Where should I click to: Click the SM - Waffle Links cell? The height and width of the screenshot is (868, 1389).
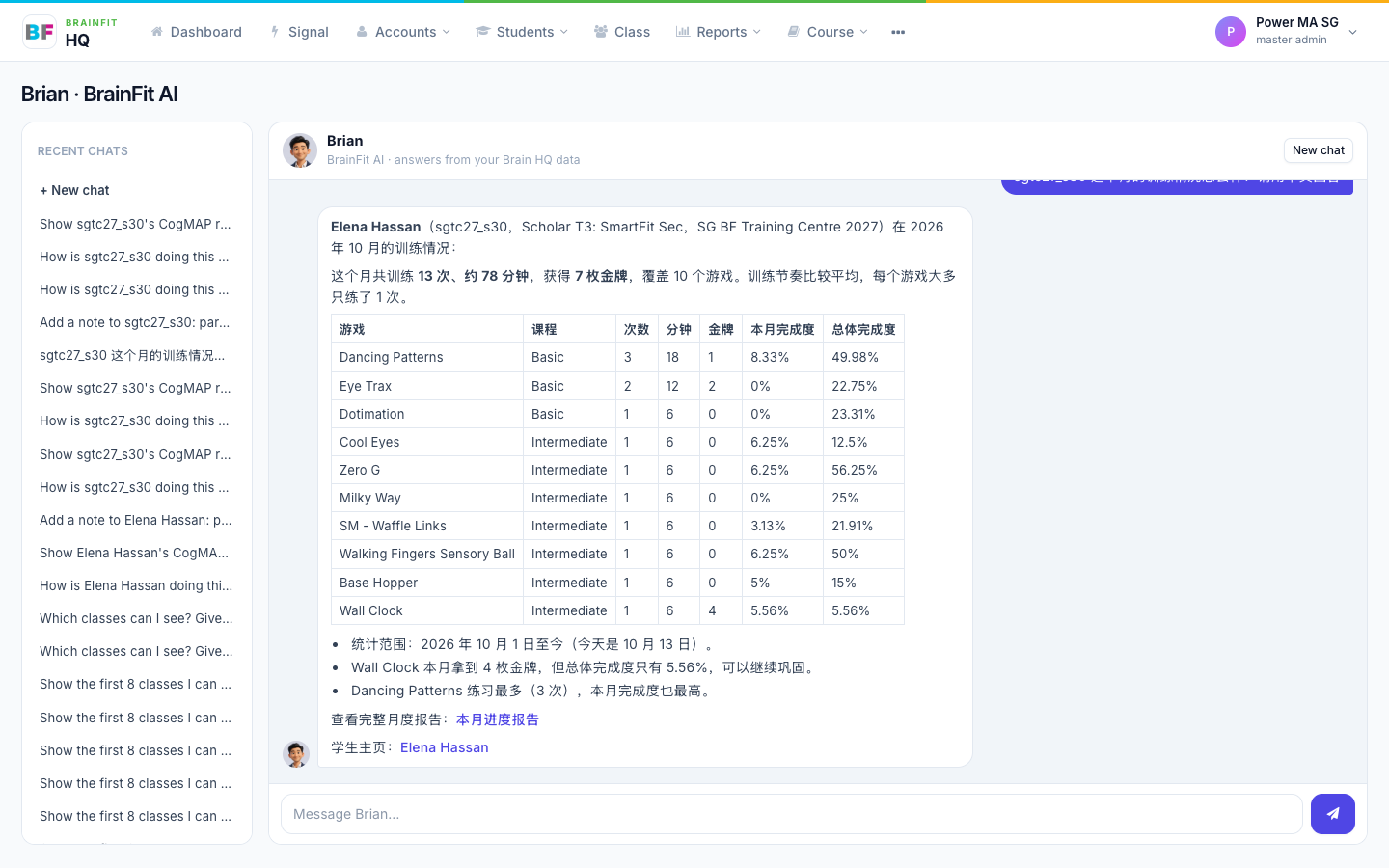[427, 526]
